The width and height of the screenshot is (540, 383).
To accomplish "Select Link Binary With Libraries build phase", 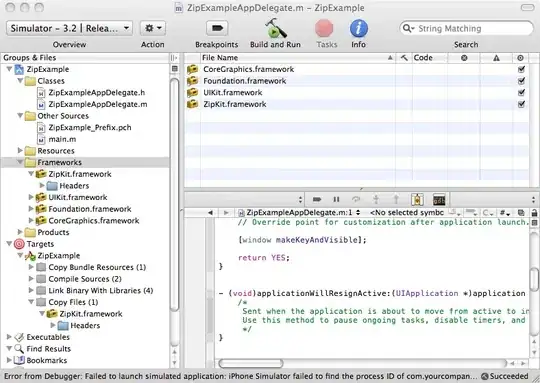I will 101,291.
